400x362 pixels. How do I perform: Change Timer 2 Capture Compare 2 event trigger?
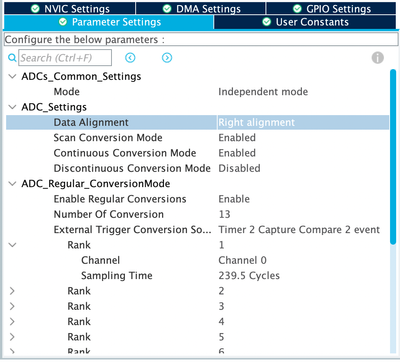[299, 230]
